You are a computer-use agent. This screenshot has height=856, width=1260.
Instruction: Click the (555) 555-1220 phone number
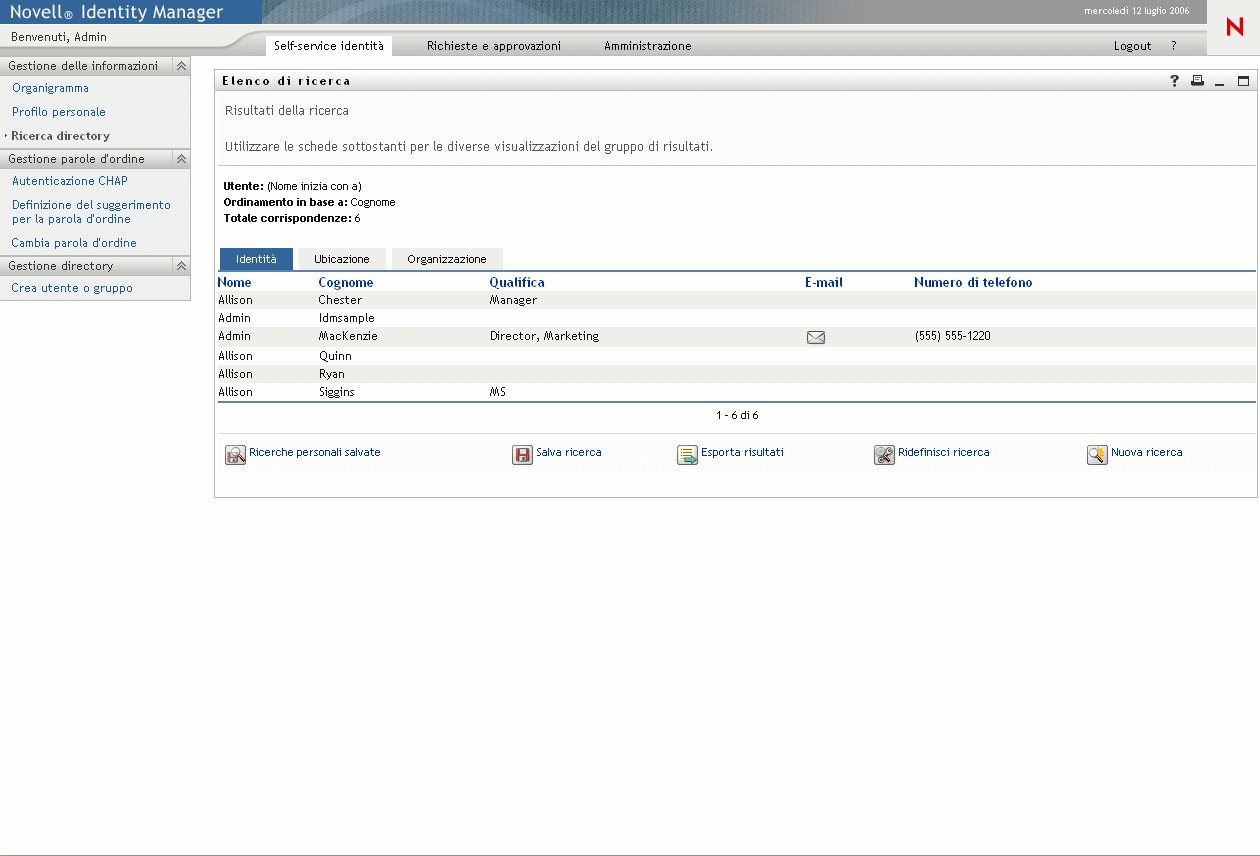953,336
